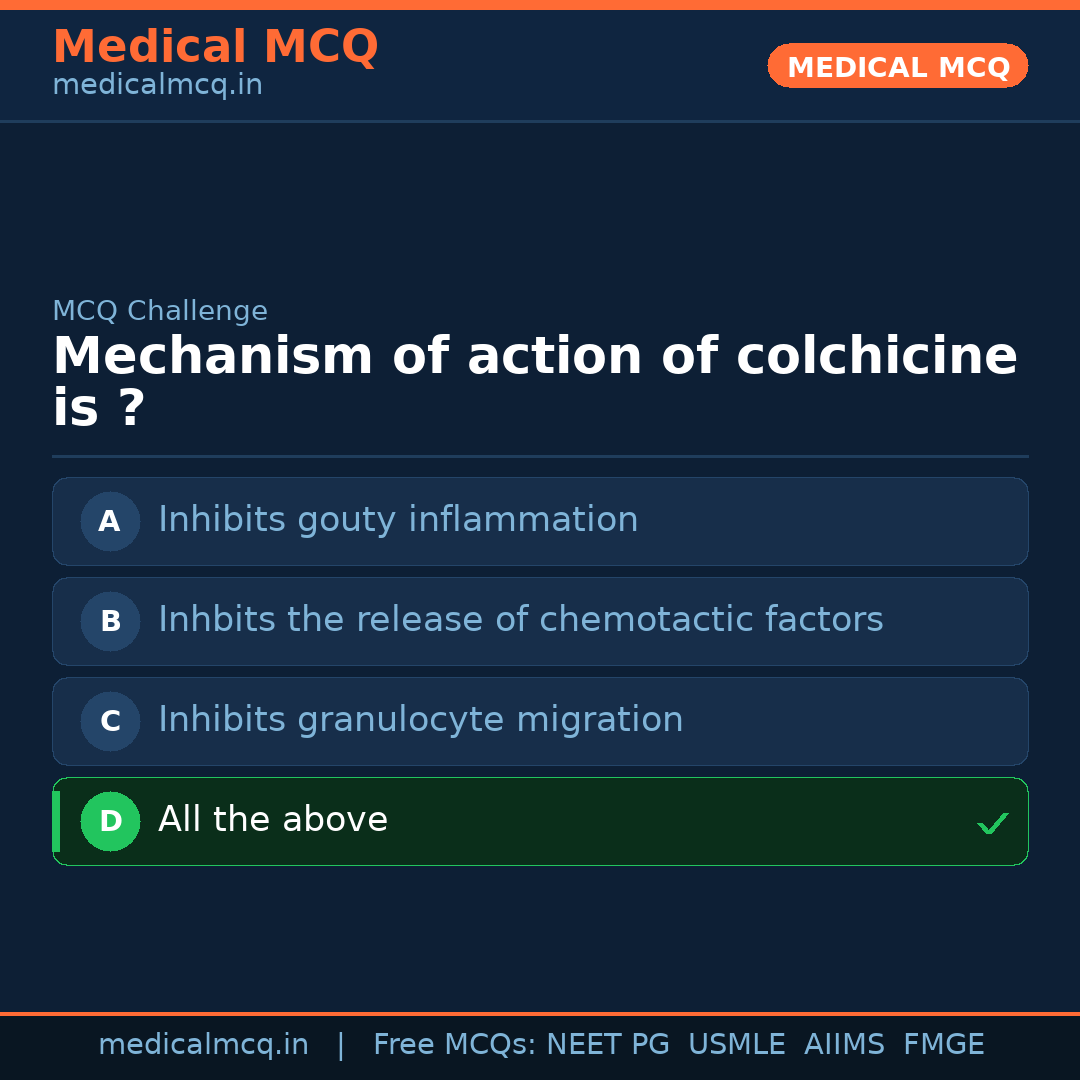The image size is (1080, 1080).
Task: Switch to the USMLE category
Action: coord(737,1044)
